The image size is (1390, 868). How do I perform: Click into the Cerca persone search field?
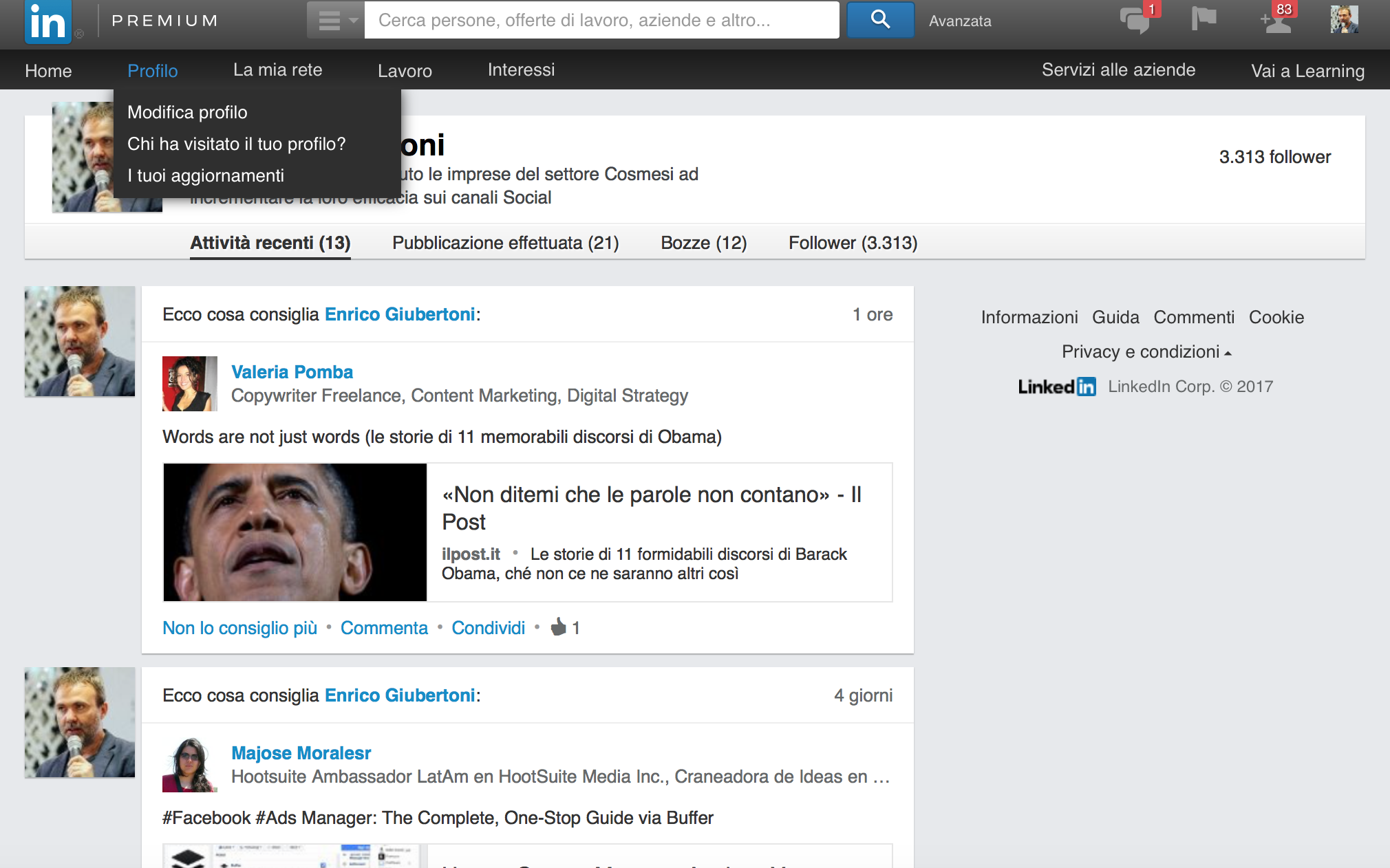point(601,20)
